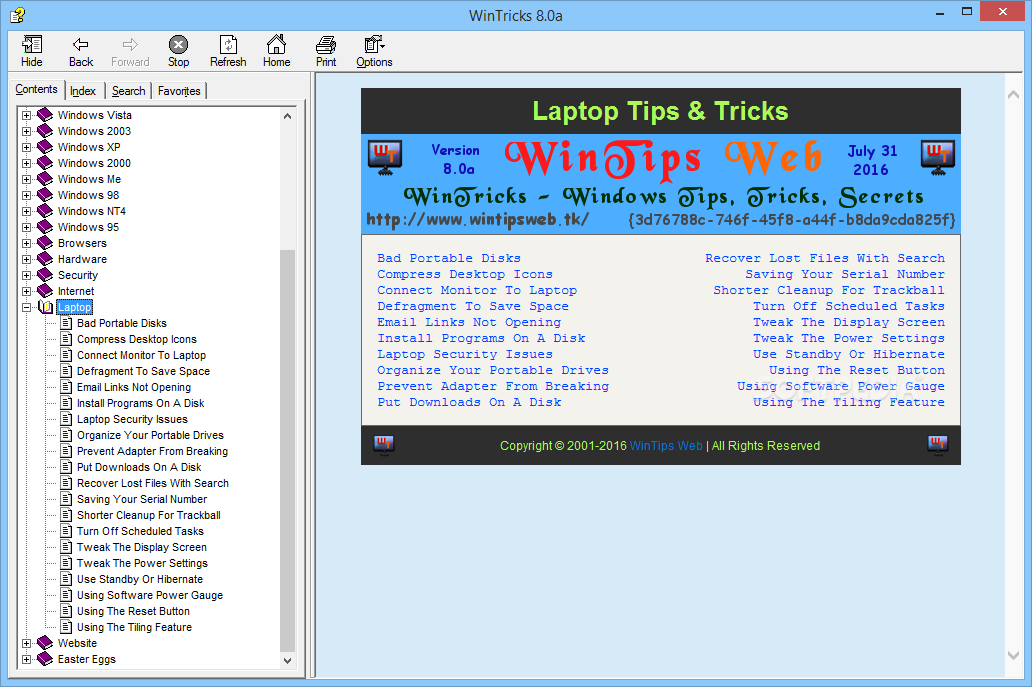Click WT monitor logo right of July 31
Viewport: 1032px width, 687px height.
[x=938, y=158]
